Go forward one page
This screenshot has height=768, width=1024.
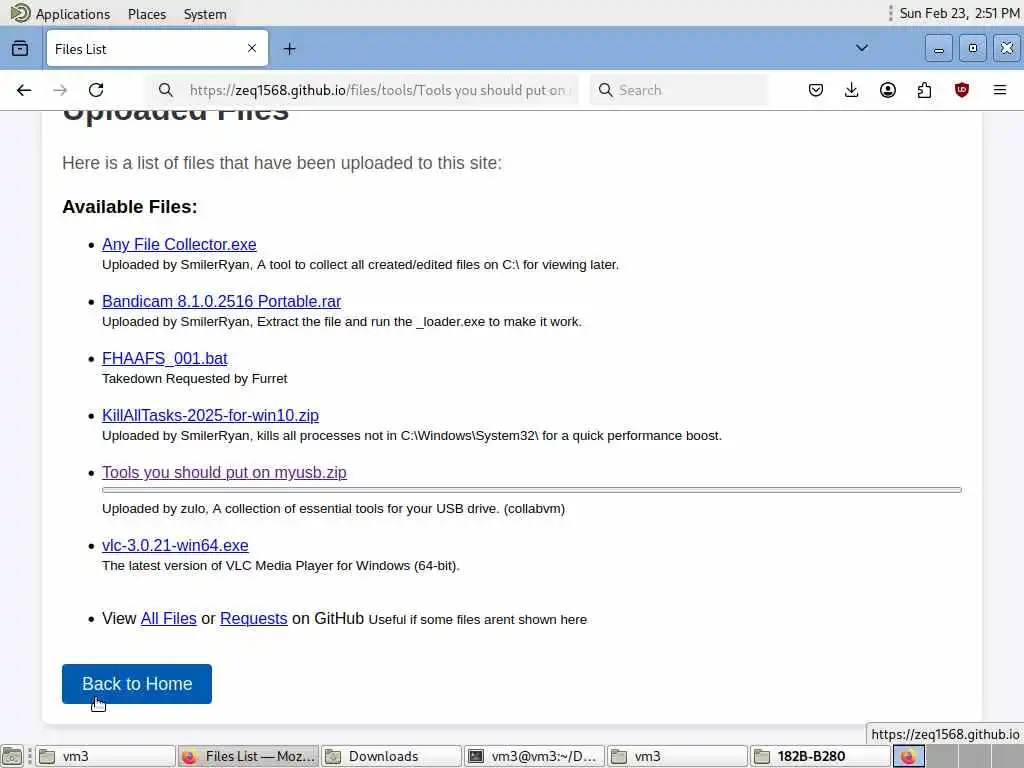click(x=60, y=90)
